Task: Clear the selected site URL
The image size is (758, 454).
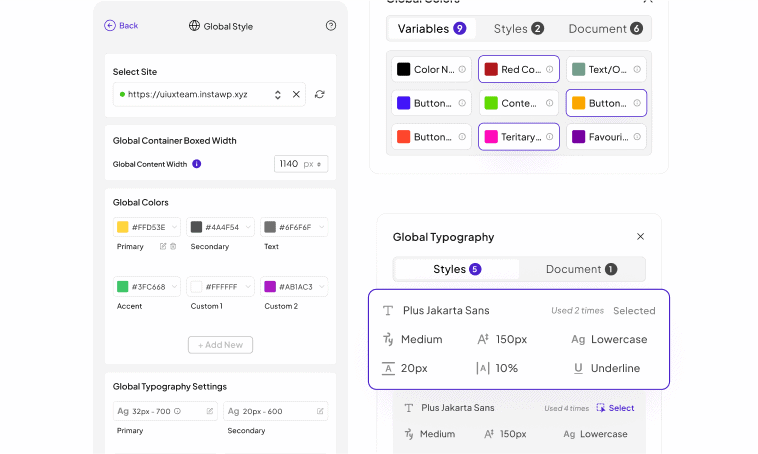Action: tap(296, 94)
